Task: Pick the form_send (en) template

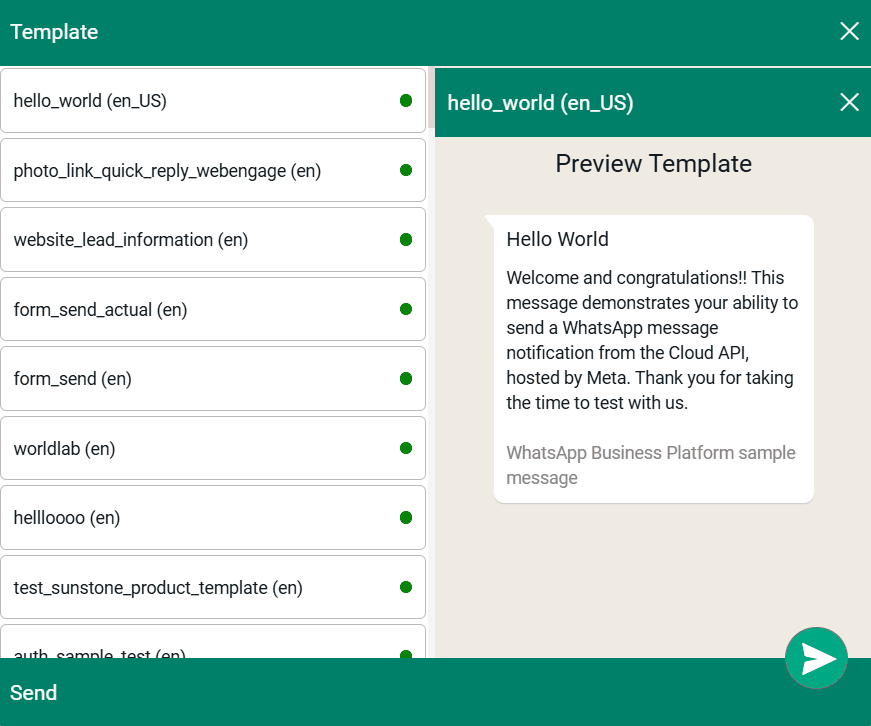Action: tap(200, 379)
